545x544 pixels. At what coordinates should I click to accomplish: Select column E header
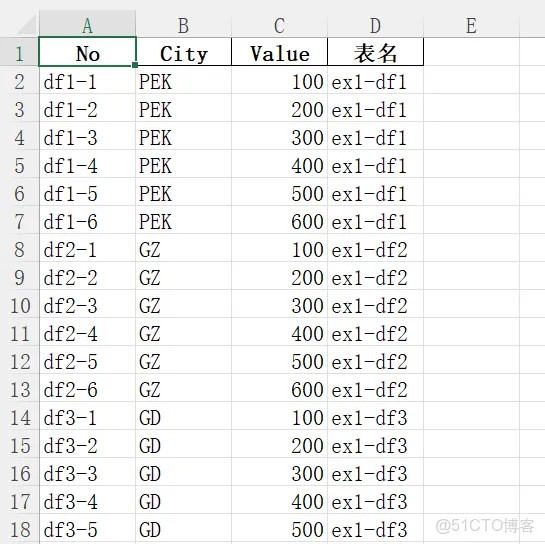tap(471, 24)
